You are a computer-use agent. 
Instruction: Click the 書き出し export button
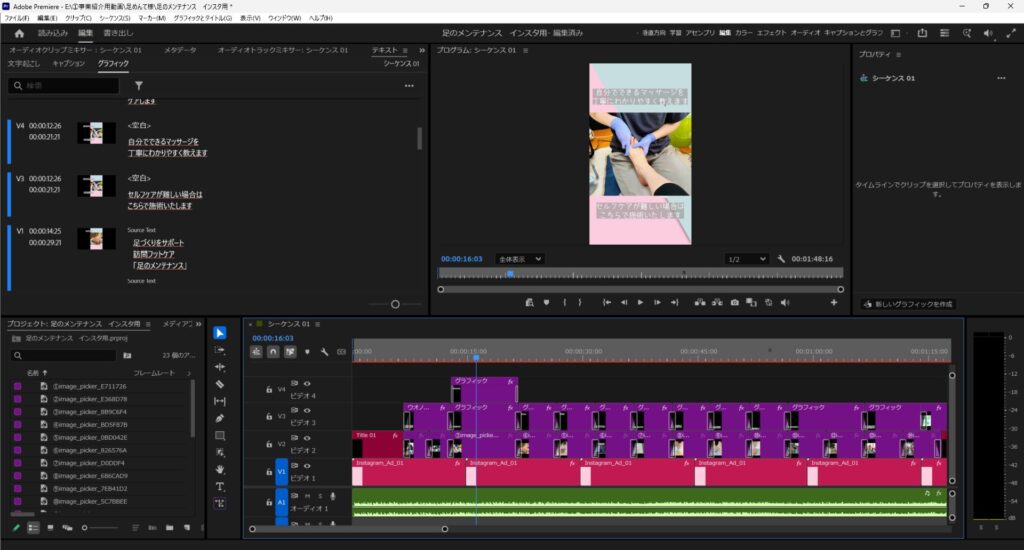click(x=118, y=33)
